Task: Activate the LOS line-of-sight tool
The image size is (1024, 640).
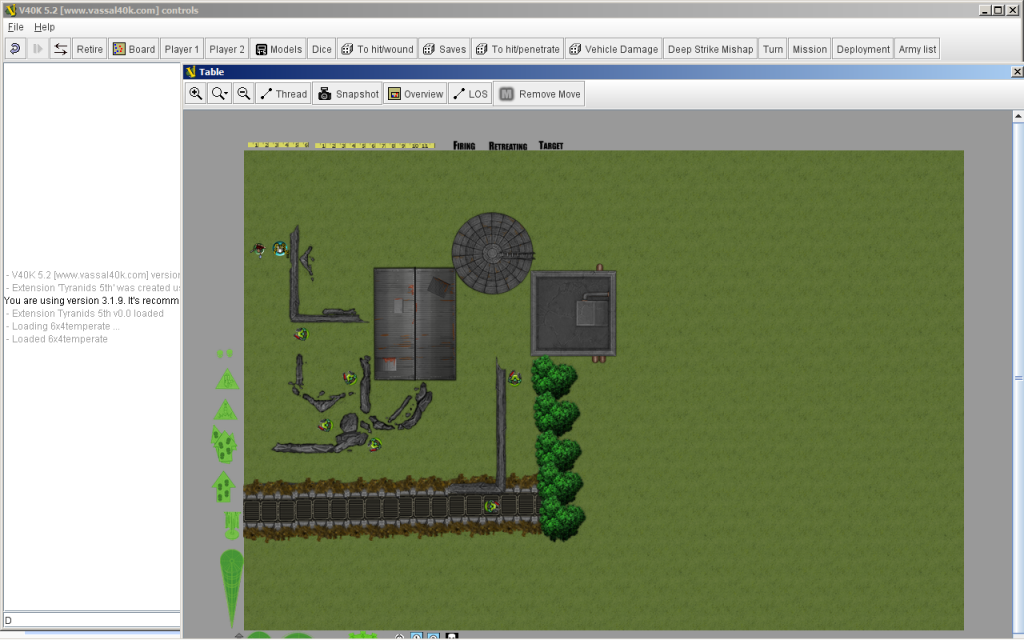Action: coord(470,94)
